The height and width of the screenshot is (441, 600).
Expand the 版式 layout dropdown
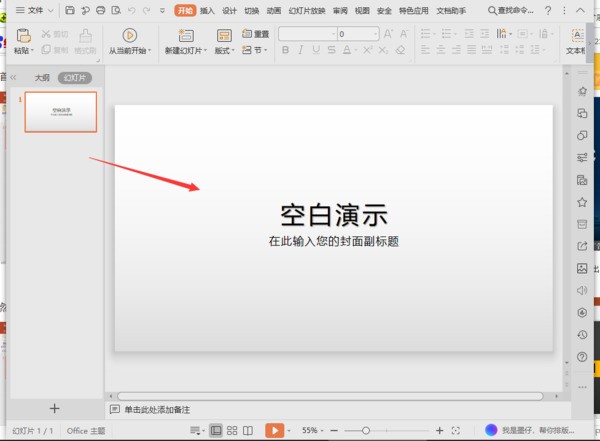point(225,50)
